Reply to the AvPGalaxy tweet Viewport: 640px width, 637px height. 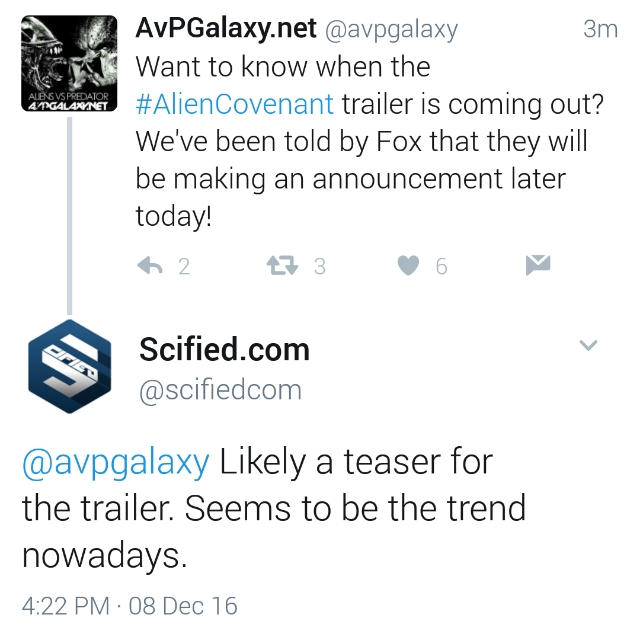[150, 266]
